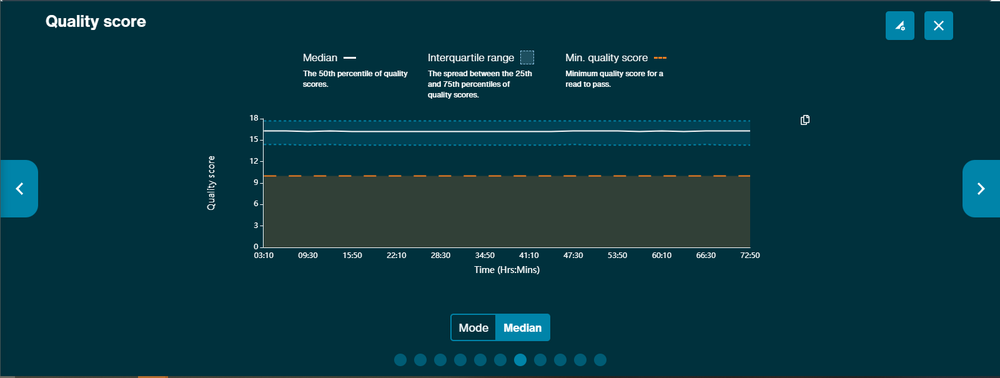The height and width of the screenshot is (378, 1000).
Task: Jump to the last carousel dot
Action: (600, 360)
